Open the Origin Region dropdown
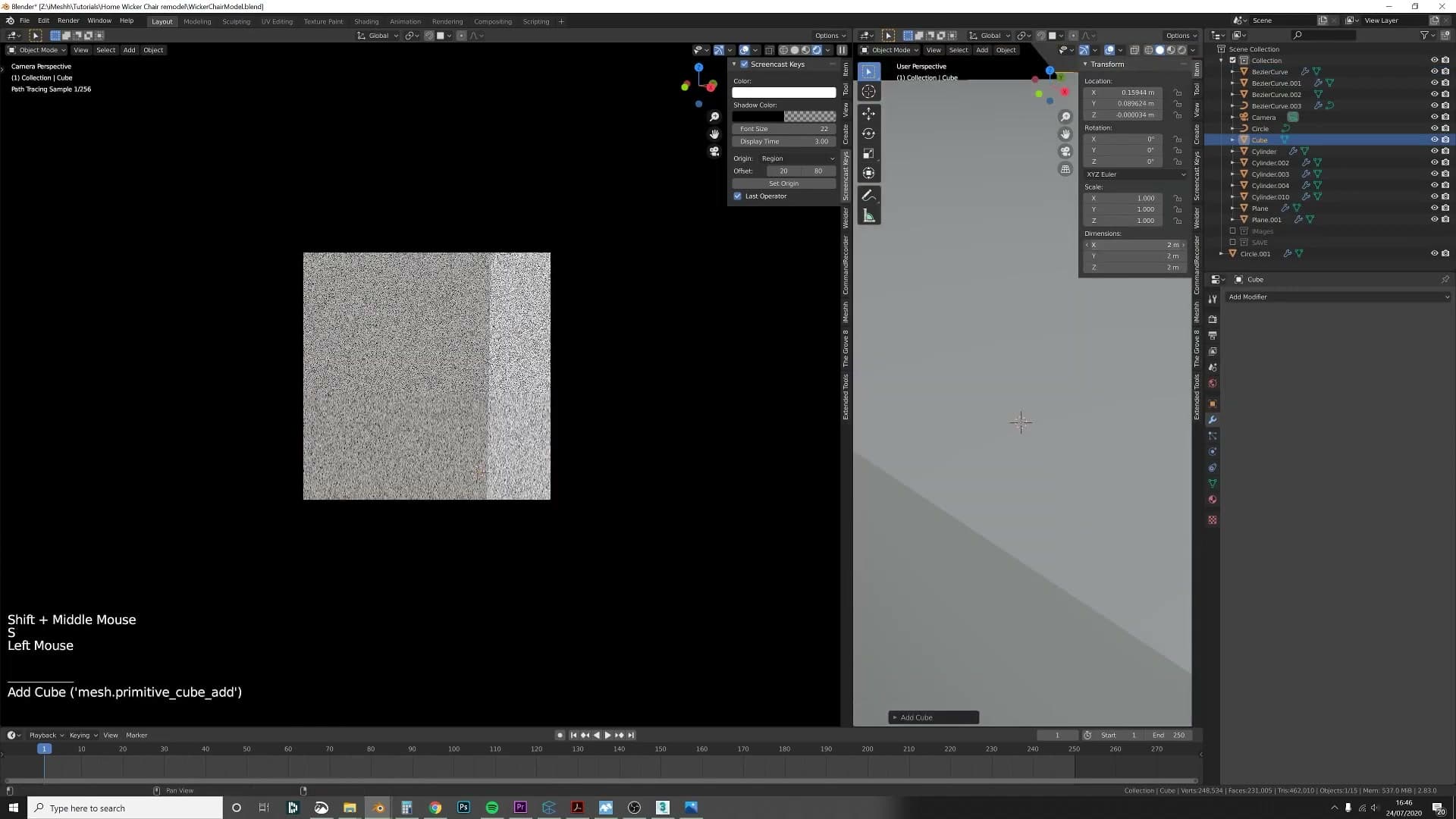The width and height of the screenshot is (1456, 819). (798, 158)
